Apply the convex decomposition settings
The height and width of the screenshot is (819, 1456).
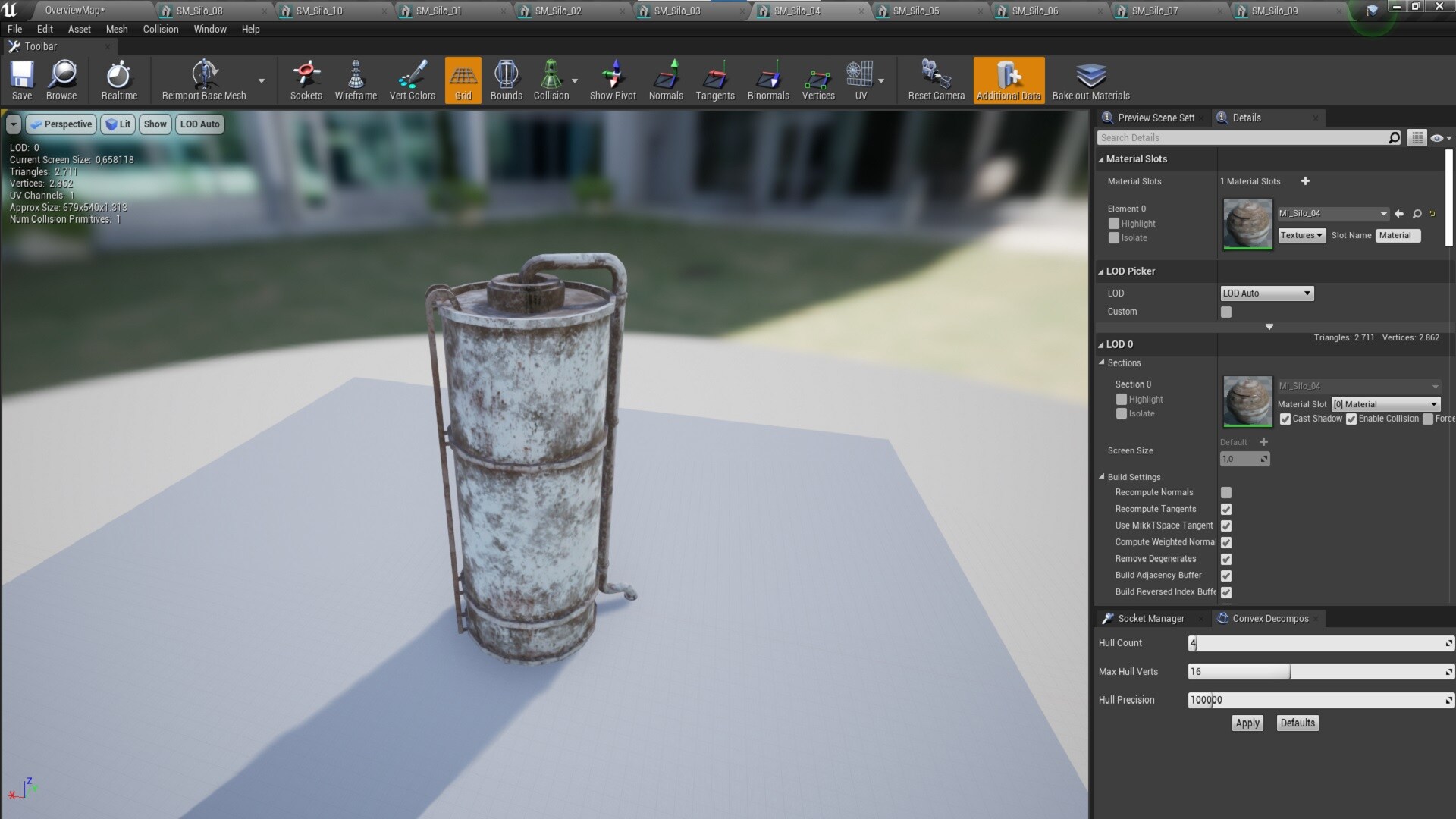coord(1247,723)
